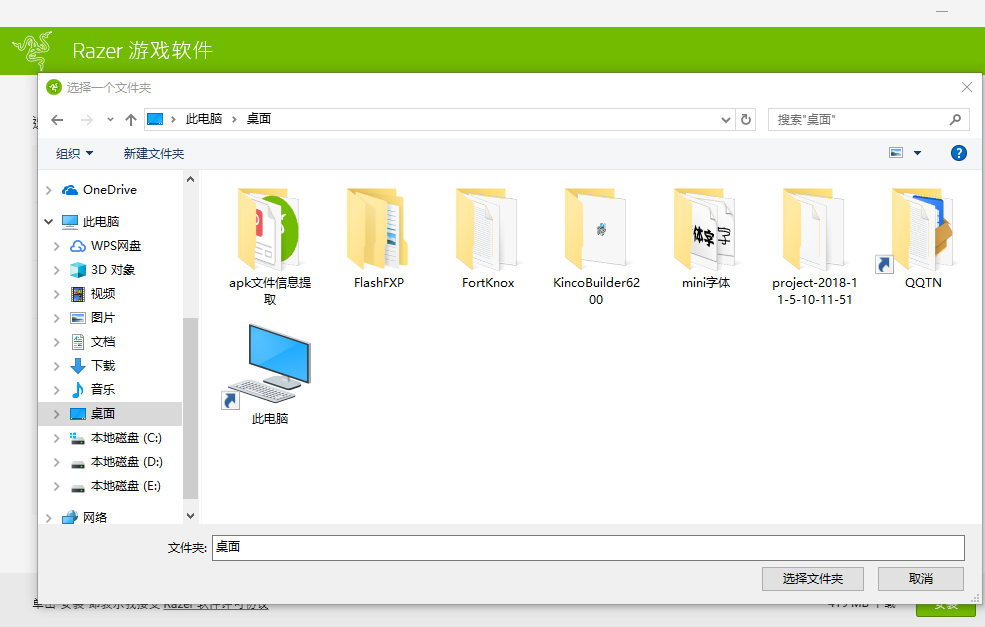Viewport: 985px width, 627px height.
Task: Open the view options dropdown arrow
Action: [917, 153]
